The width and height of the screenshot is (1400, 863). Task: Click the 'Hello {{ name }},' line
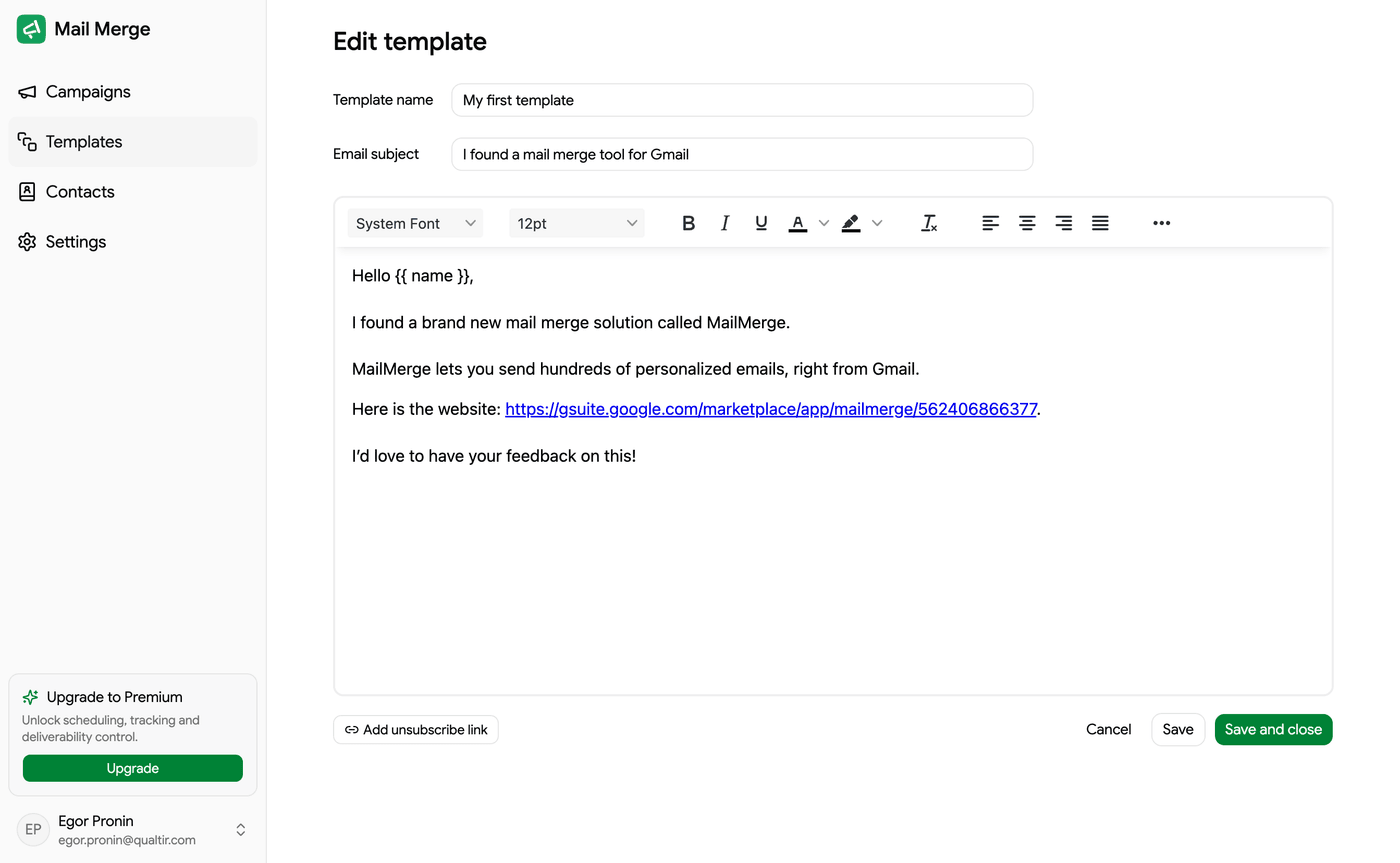[413, 276]
